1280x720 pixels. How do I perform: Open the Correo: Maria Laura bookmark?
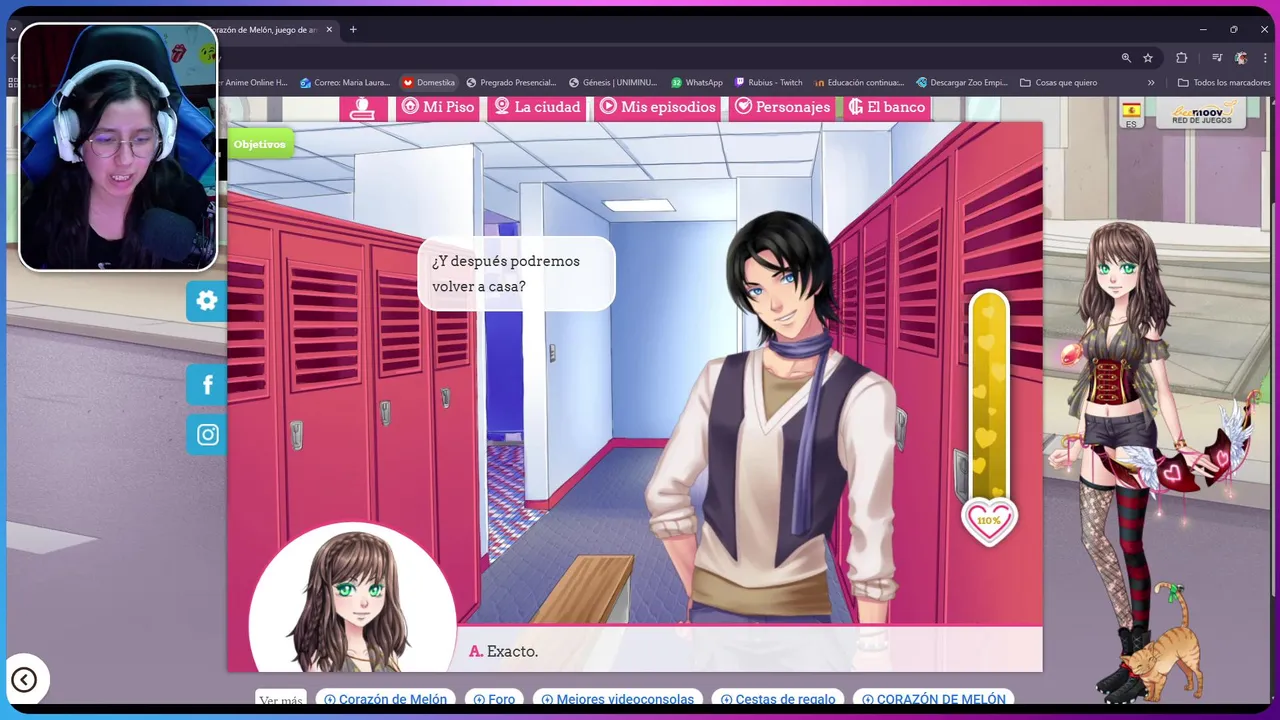tap(344, 83)
